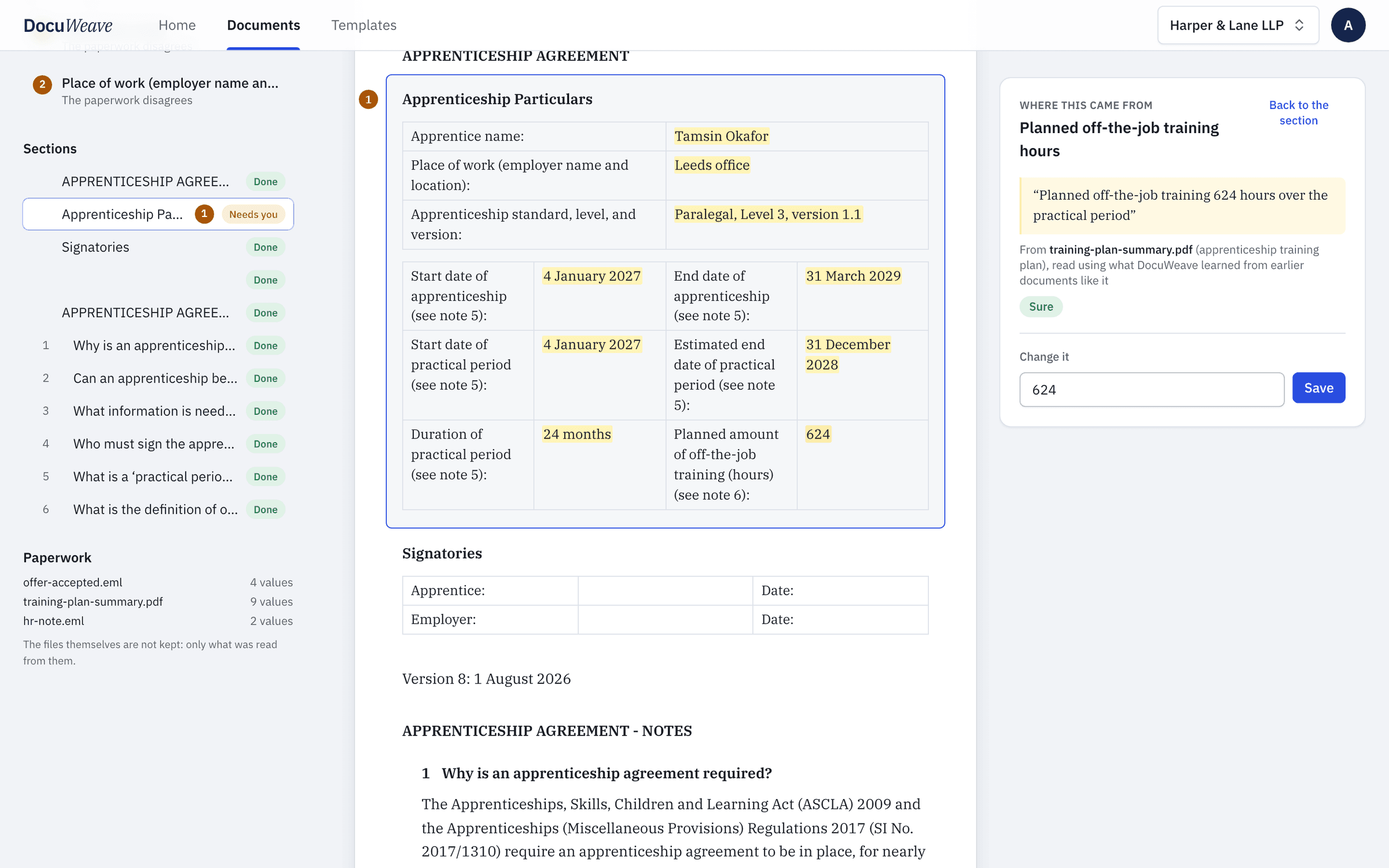Open section 5 'What is a 'practical perio...'
Viewport: 1389px width, 868px height.
[x=158, y=477]
